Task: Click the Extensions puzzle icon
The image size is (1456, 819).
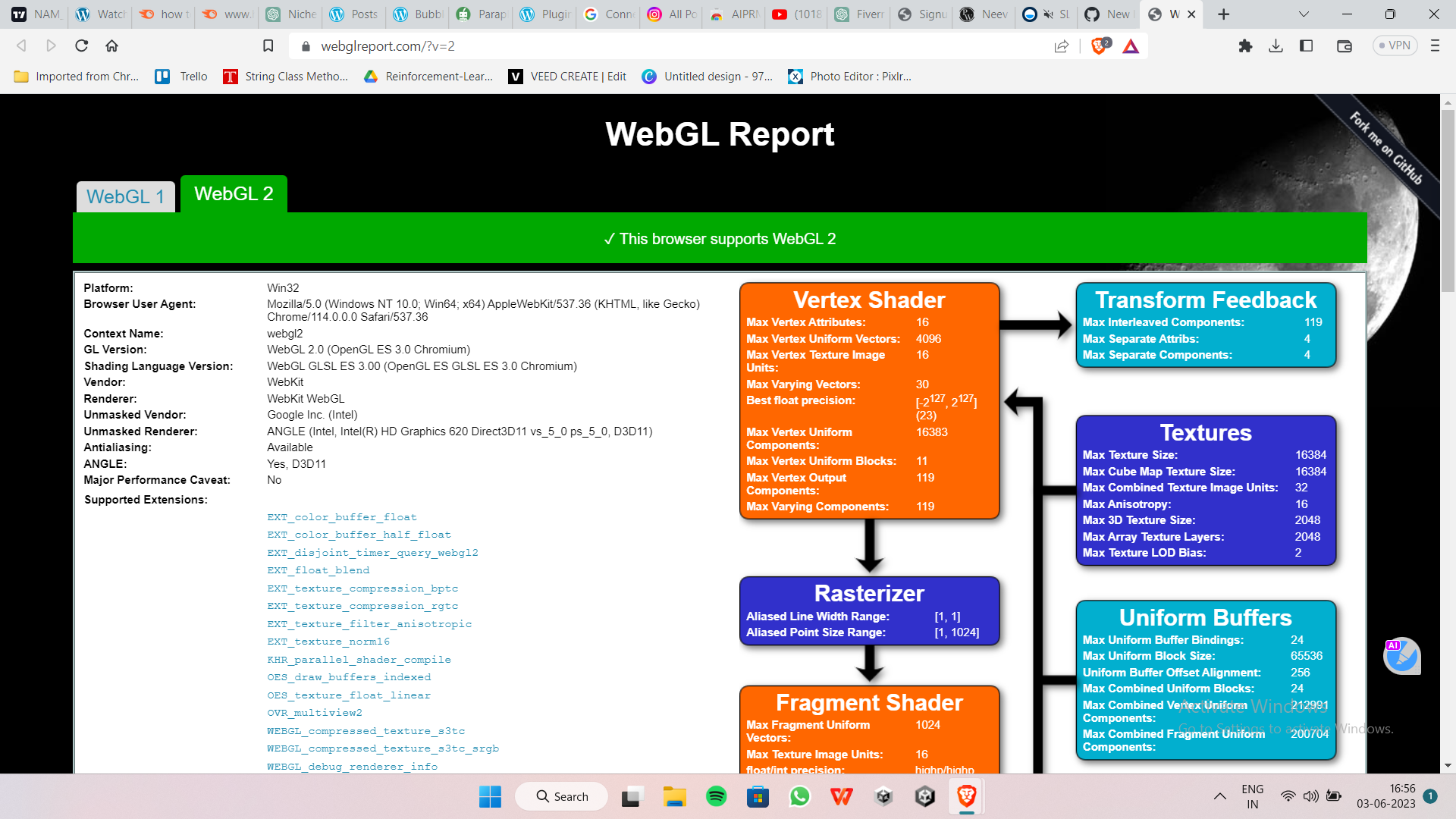Action: coord(1245,45)
